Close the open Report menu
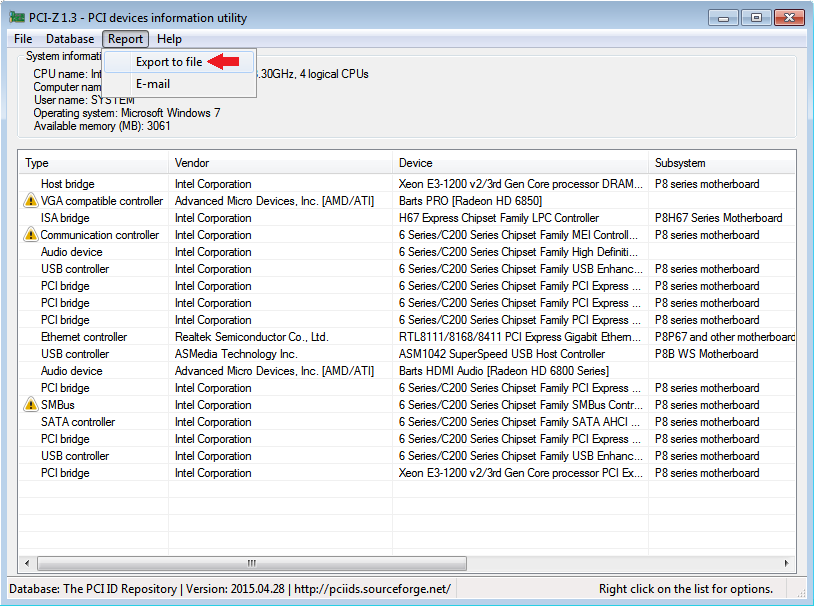The image size is (814, 606). pos(125,39)
